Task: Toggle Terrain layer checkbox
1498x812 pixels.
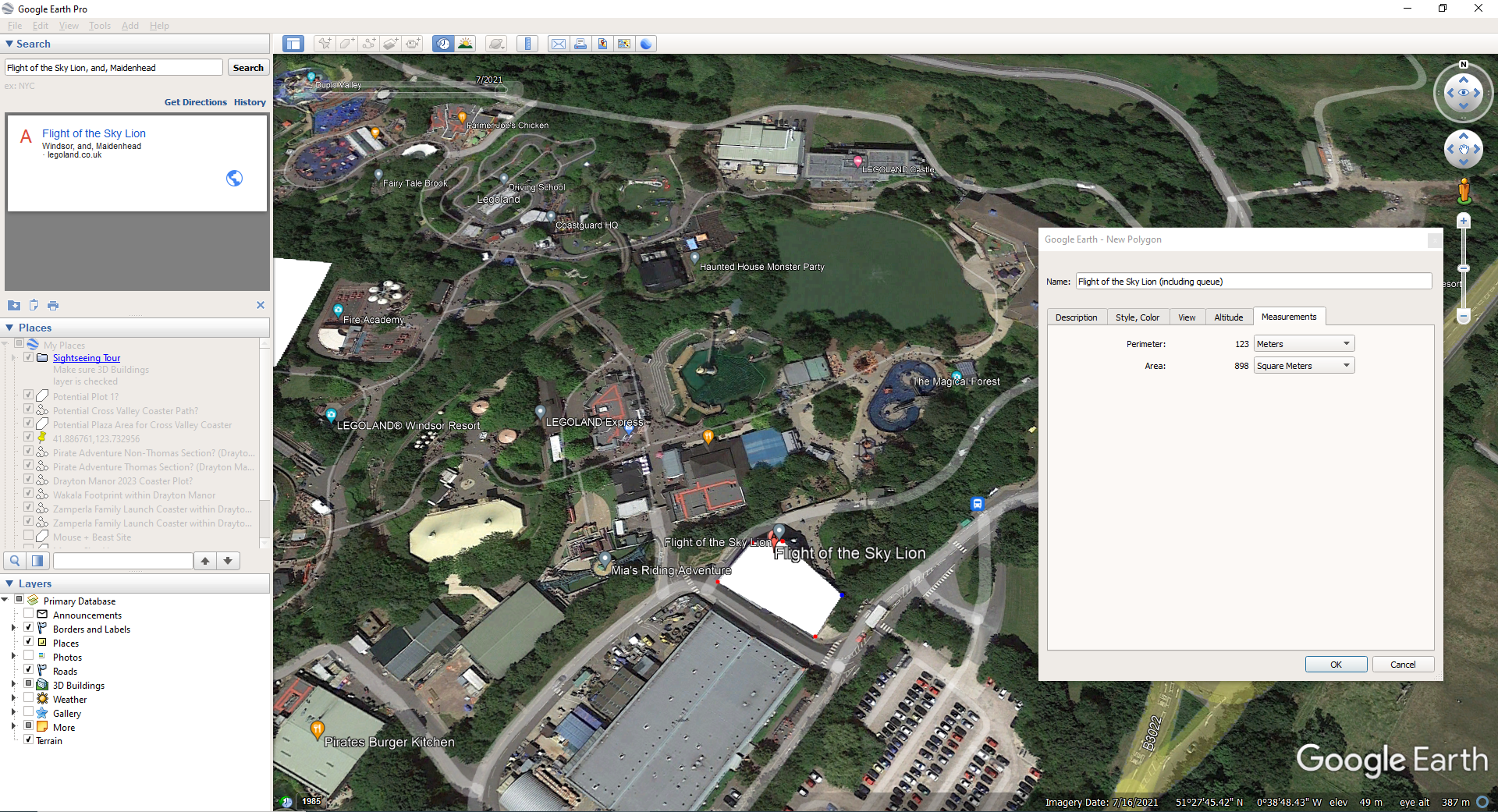Action: [29, 739]
